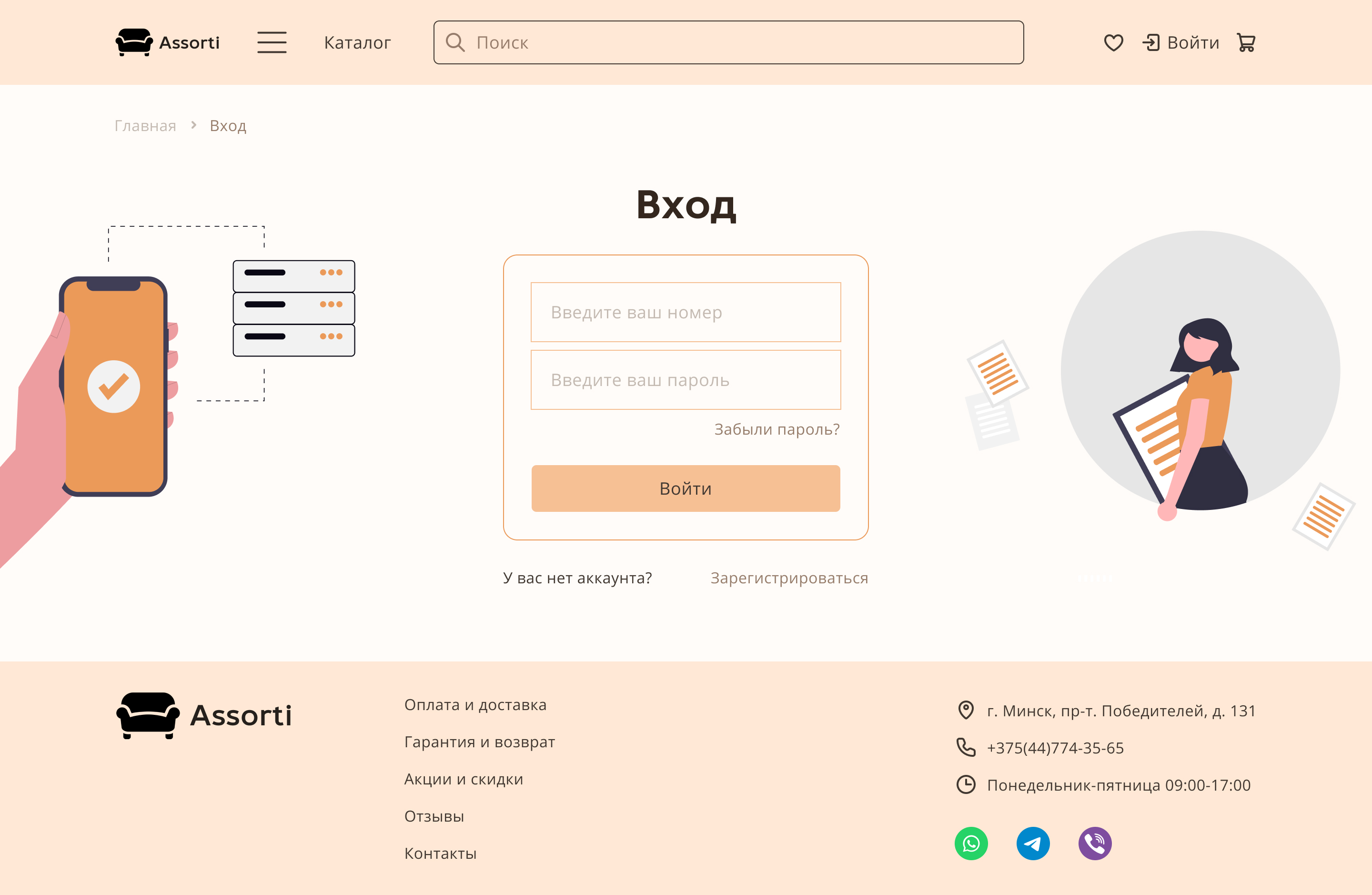Open Telegram icon in footer
The width and height of the screenshot is (1372, 895).
pos(1032,844)
